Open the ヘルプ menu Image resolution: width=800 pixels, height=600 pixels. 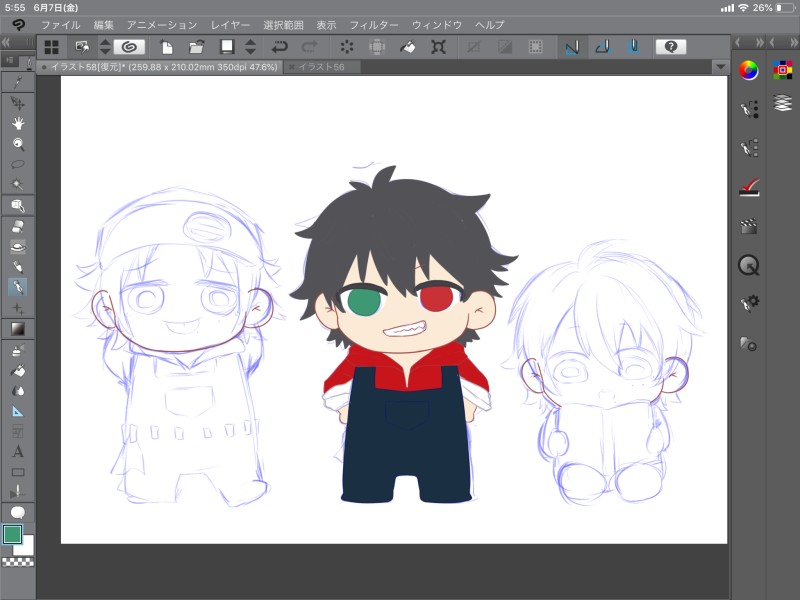coord(489,25)
